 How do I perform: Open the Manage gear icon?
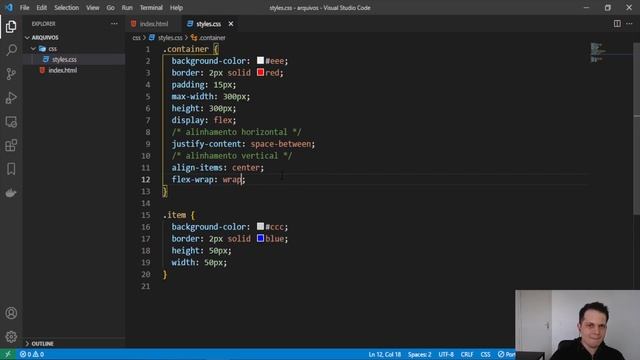coord(11,337)
